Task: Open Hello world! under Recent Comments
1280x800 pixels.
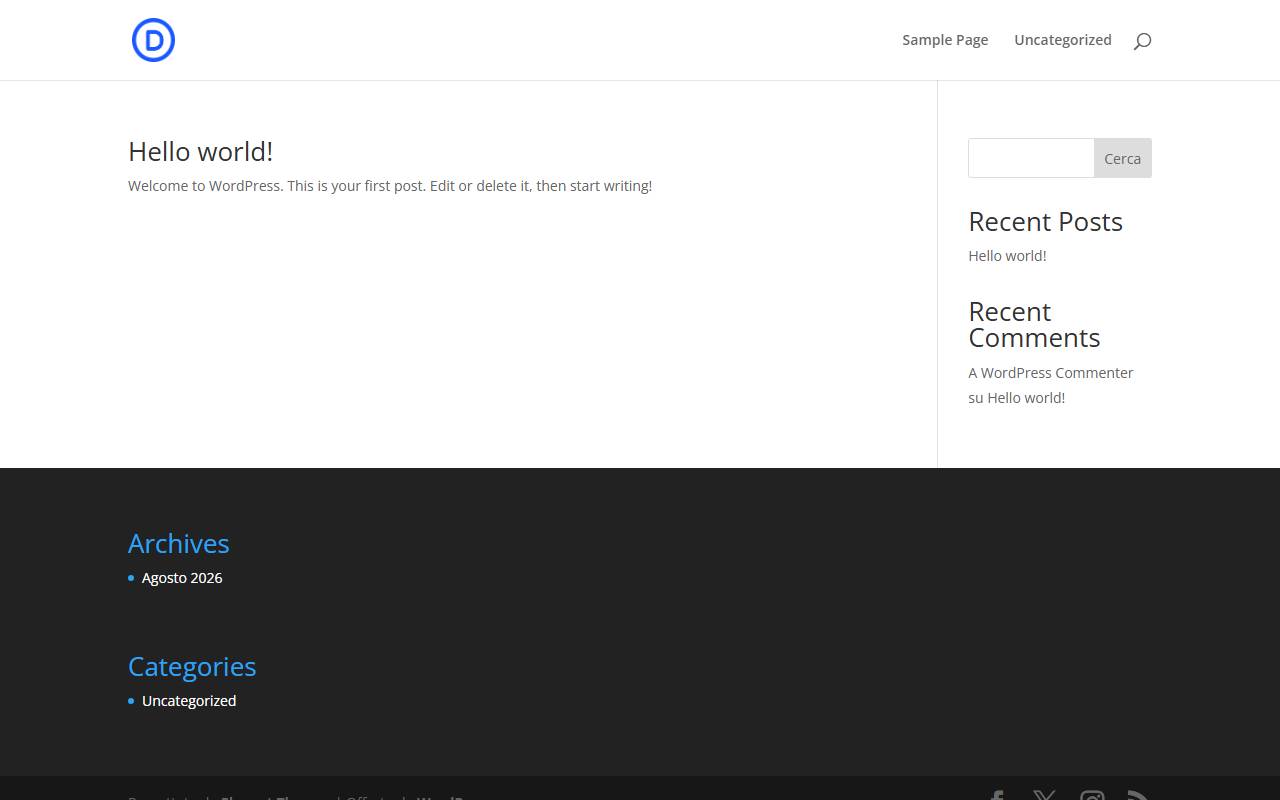Action: pyautogui.click(x=1026, y=398)
